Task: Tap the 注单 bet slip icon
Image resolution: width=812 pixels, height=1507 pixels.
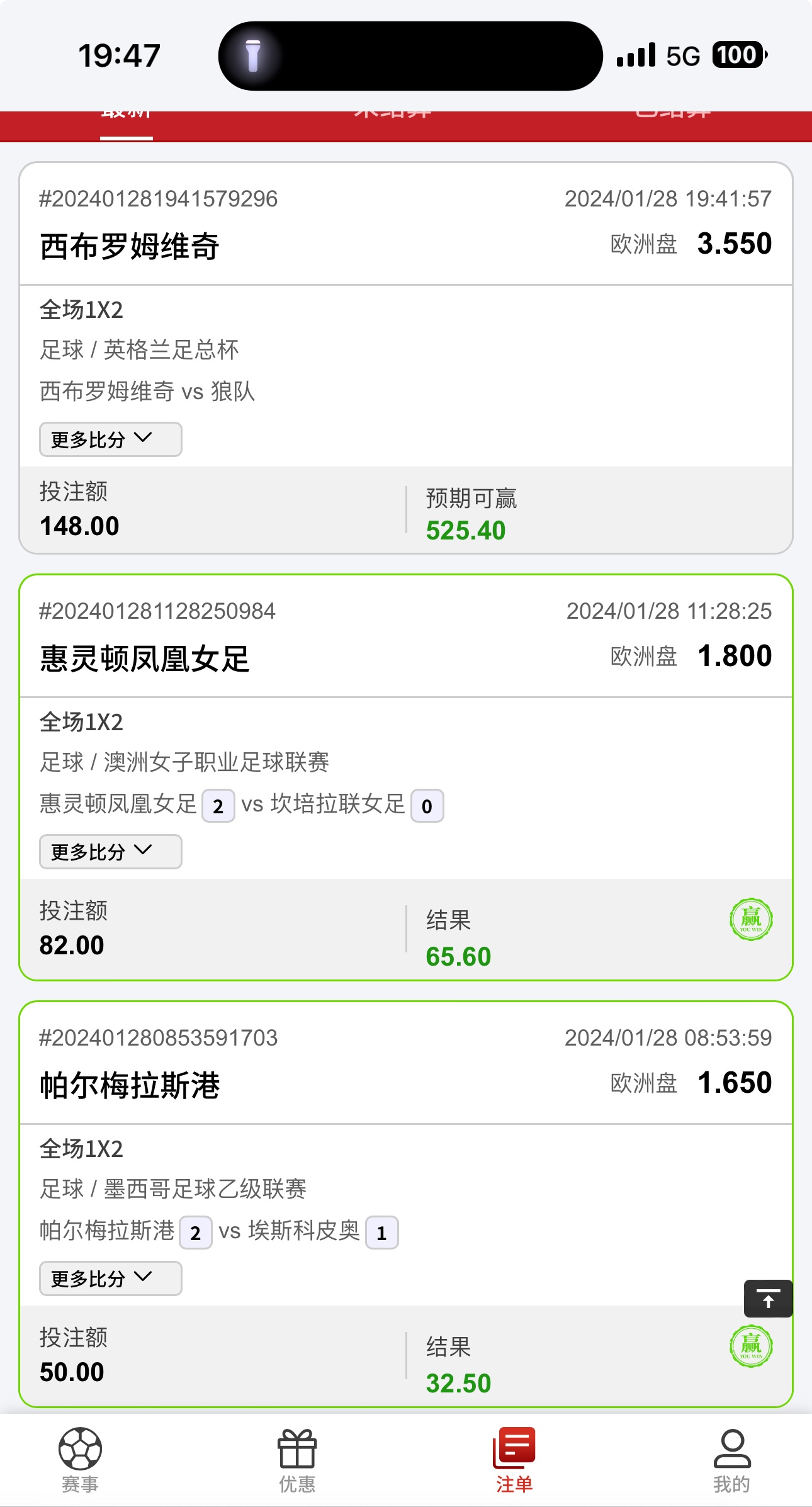Action: click(x=514, y=1448)
